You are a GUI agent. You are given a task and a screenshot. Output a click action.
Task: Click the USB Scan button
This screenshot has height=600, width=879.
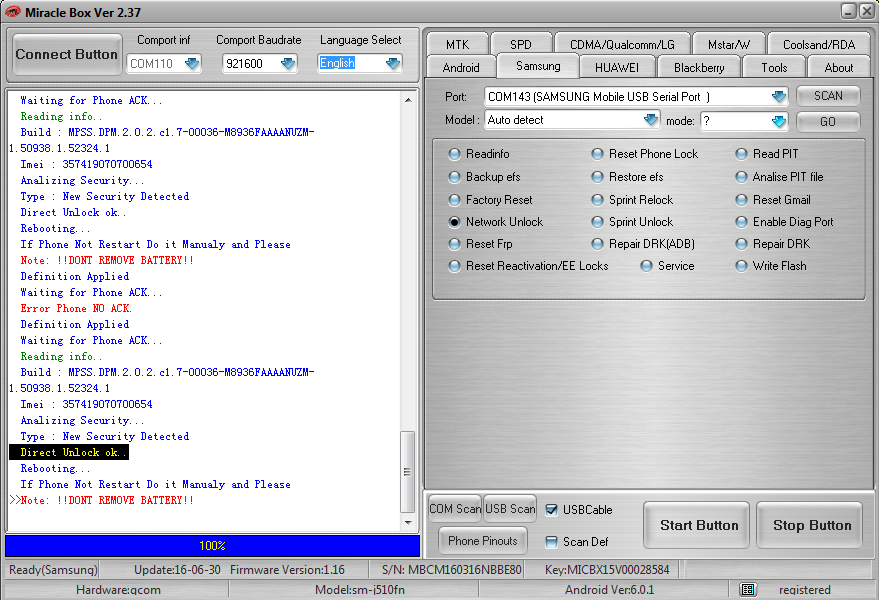510,509
